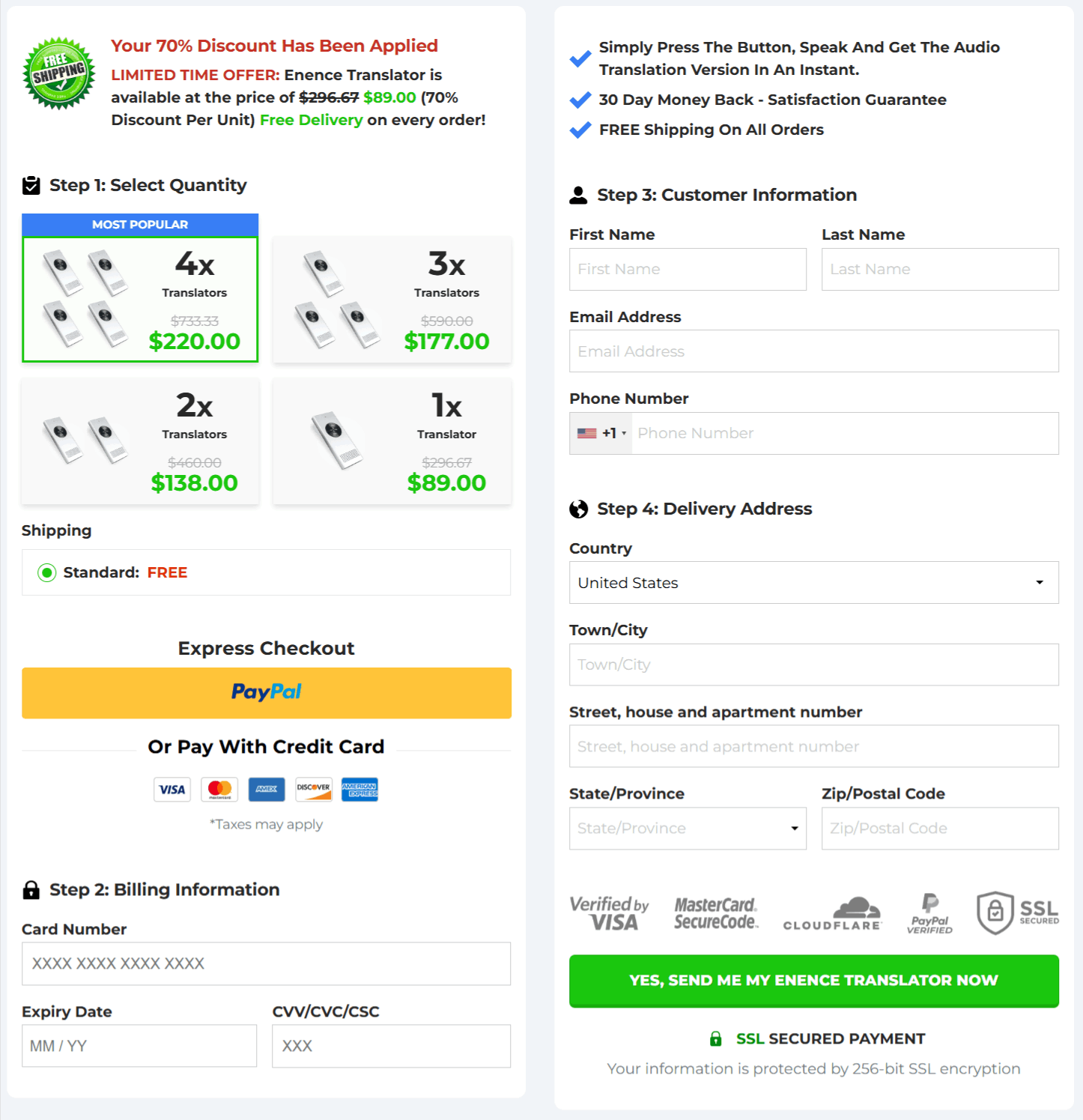Open the phone country code selector
1083x1120 pixels.
point(600,433)
